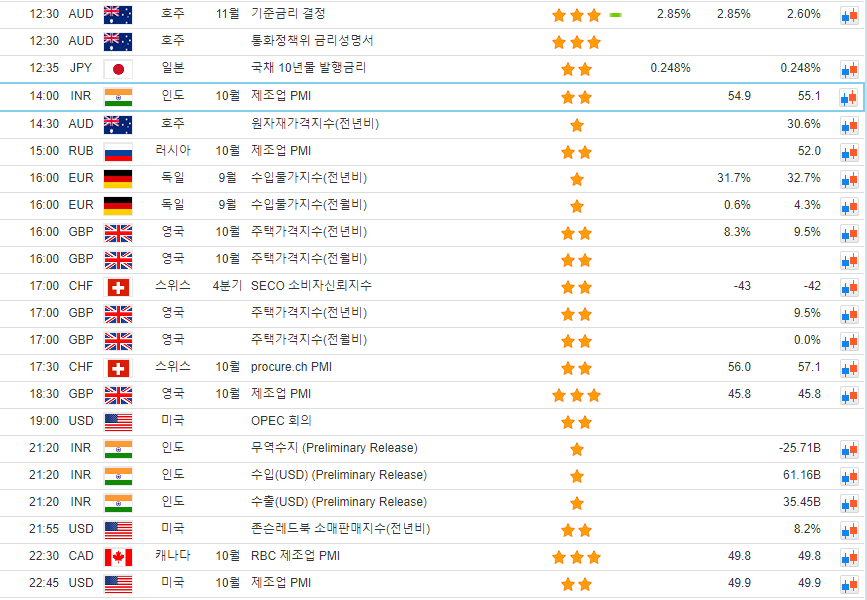Open chart icon for 인도 제조업 PMI row
The image size is (867, 600).
pos(849,97)
